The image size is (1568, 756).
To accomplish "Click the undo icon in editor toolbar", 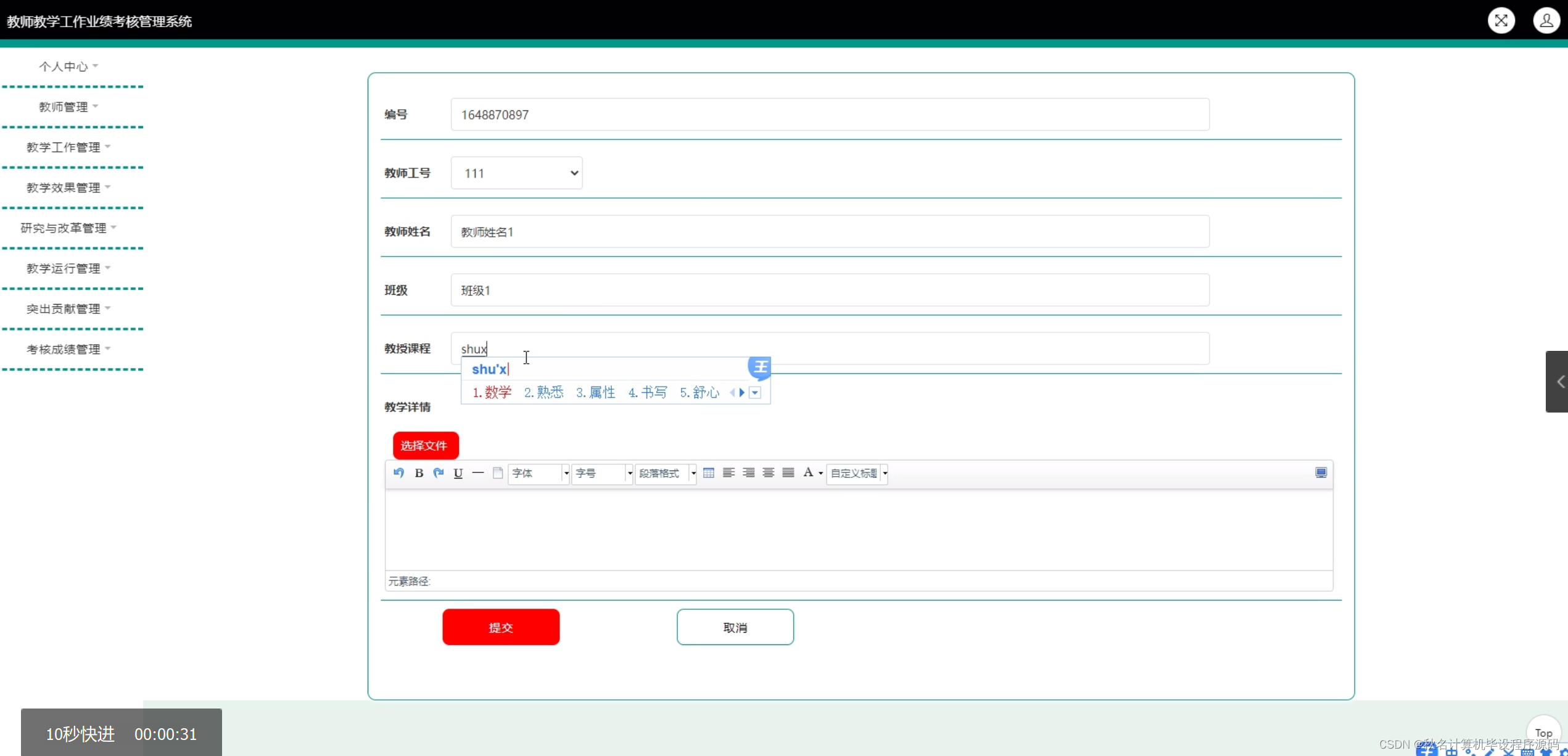I will pyautogui.click(x=398, y=473).
